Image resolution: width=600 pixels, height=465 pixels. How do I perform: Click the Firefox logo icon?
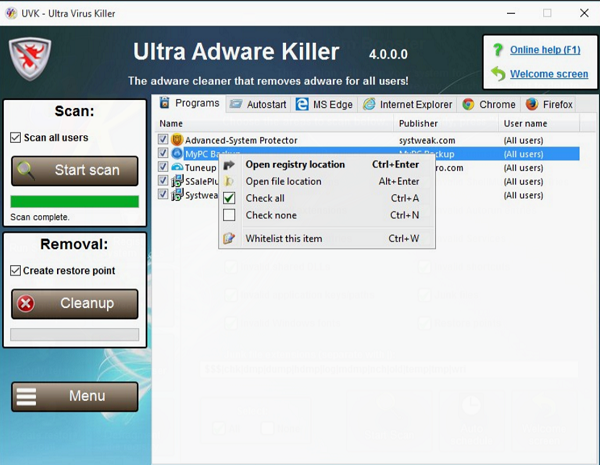point(532,104)
